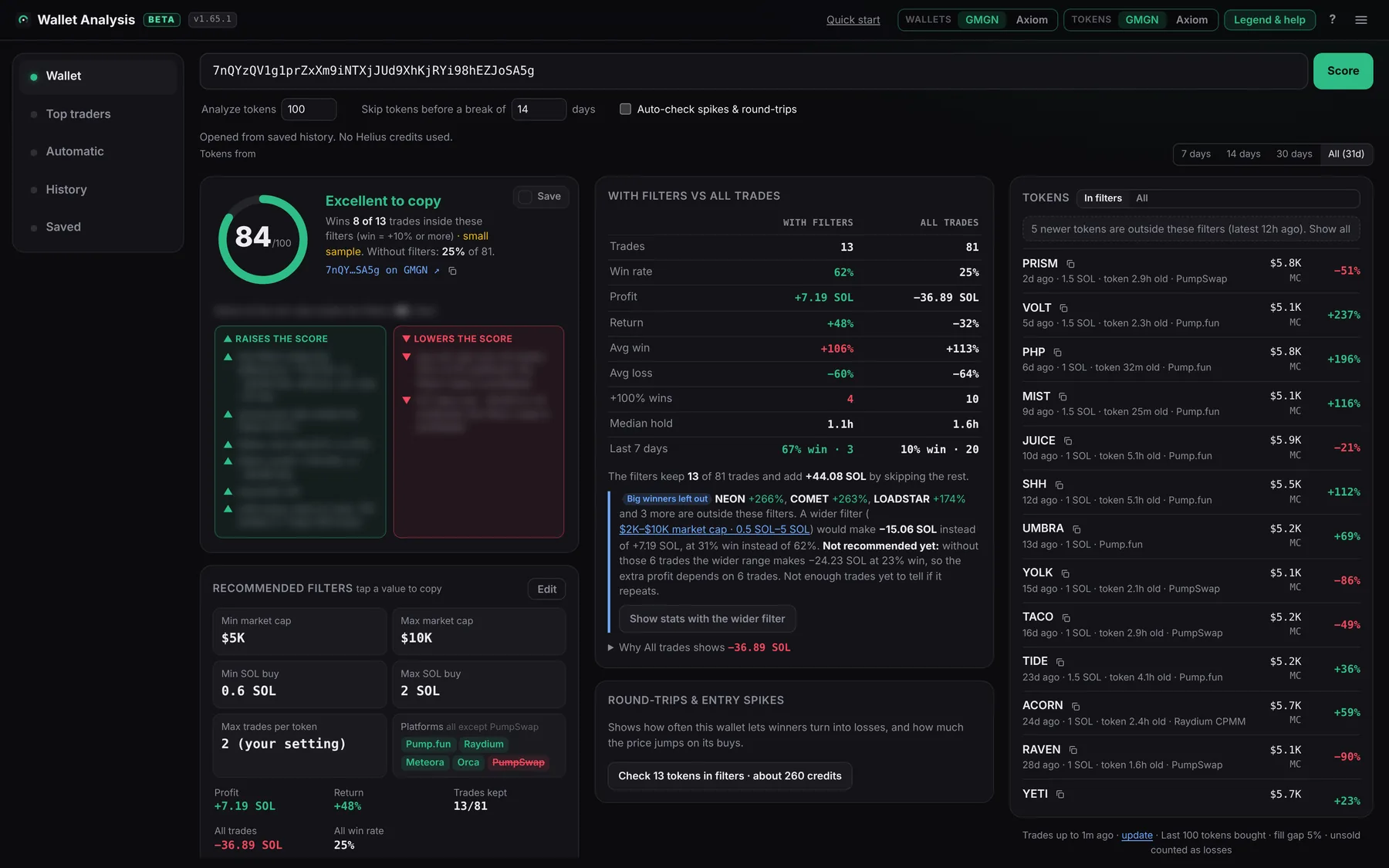Edit the recommended filters

(546, 589)
